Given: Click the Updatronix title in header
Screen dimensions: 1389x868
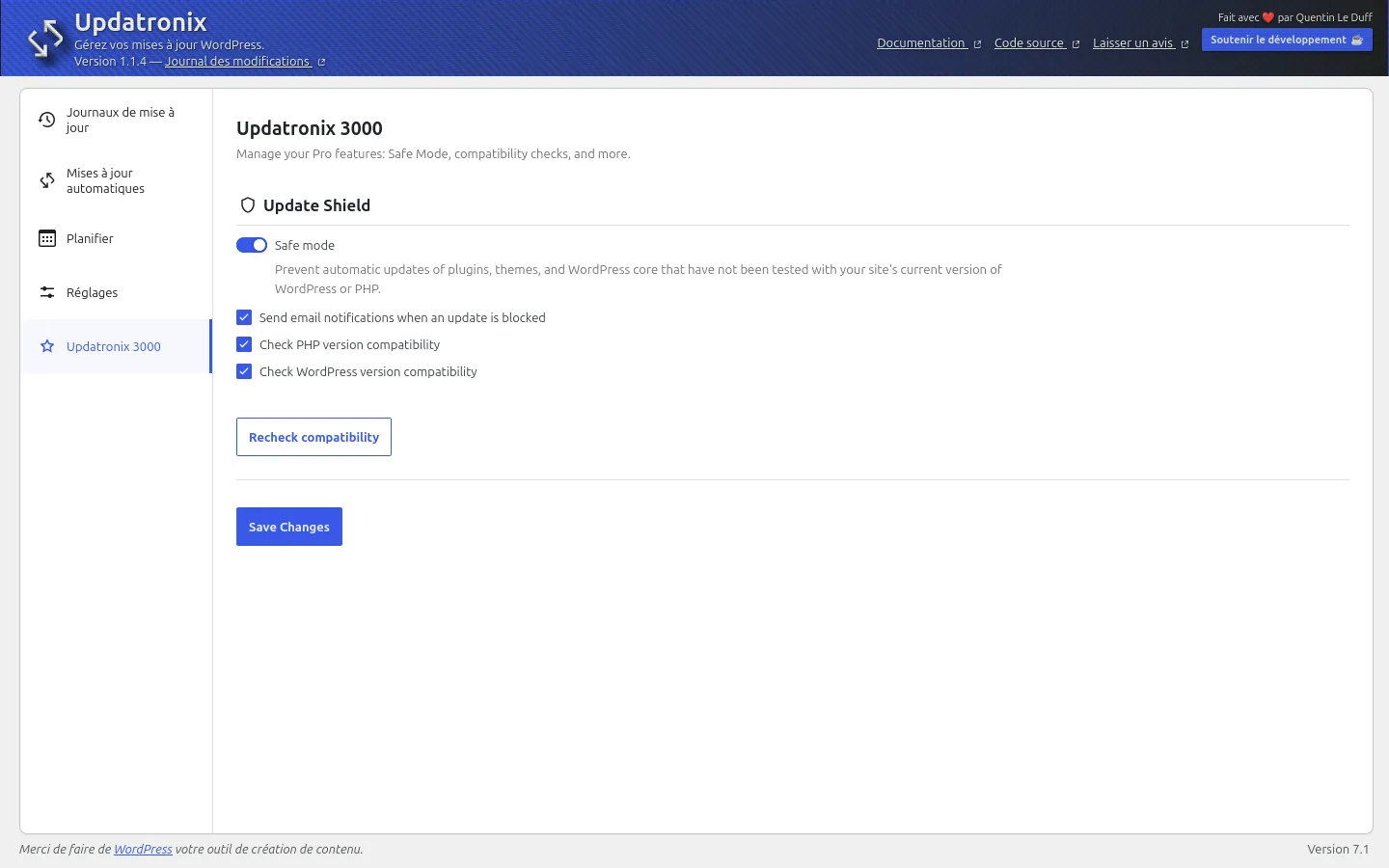Looking at the screenshot, I should [x=141, y=22].
